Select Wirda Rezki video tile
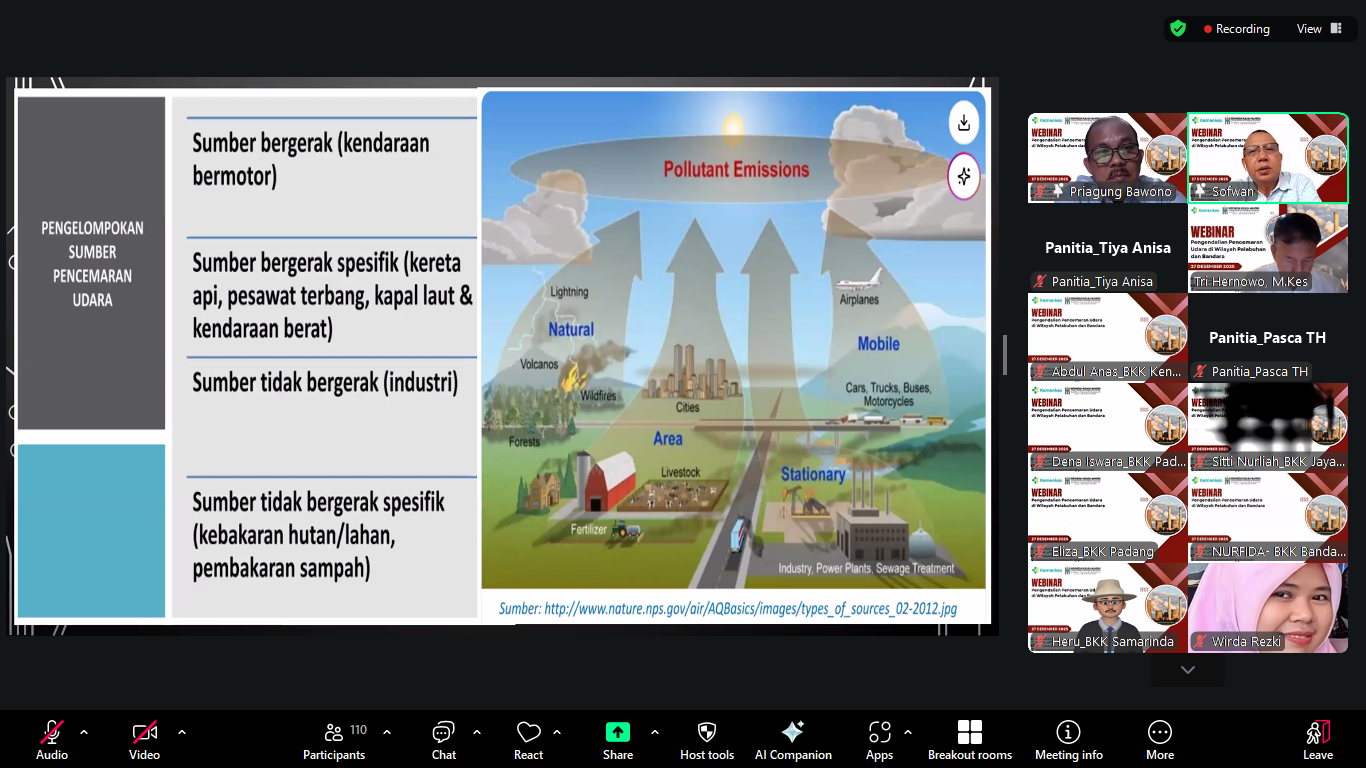 click(x=1268, y=608)
